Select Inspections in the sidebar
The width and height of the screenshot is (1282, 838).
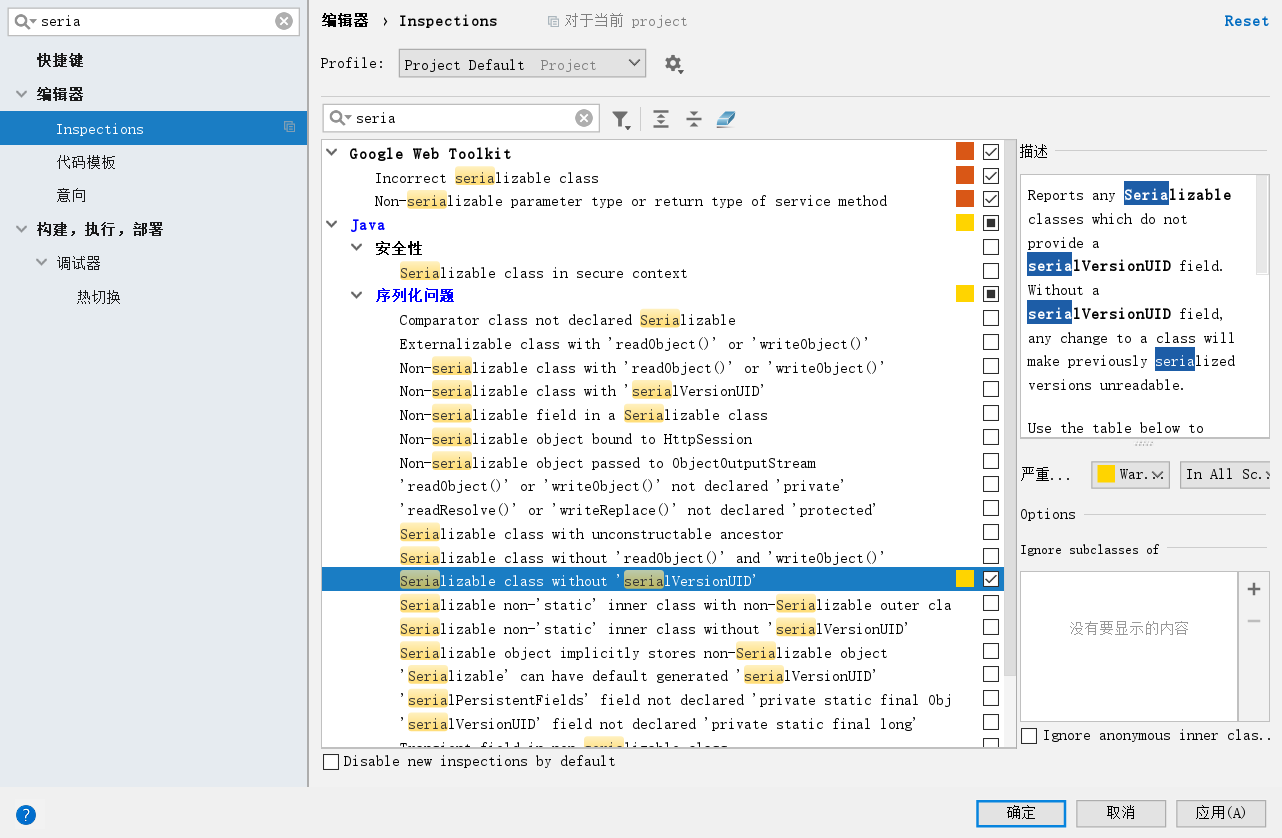pos(154,128)
